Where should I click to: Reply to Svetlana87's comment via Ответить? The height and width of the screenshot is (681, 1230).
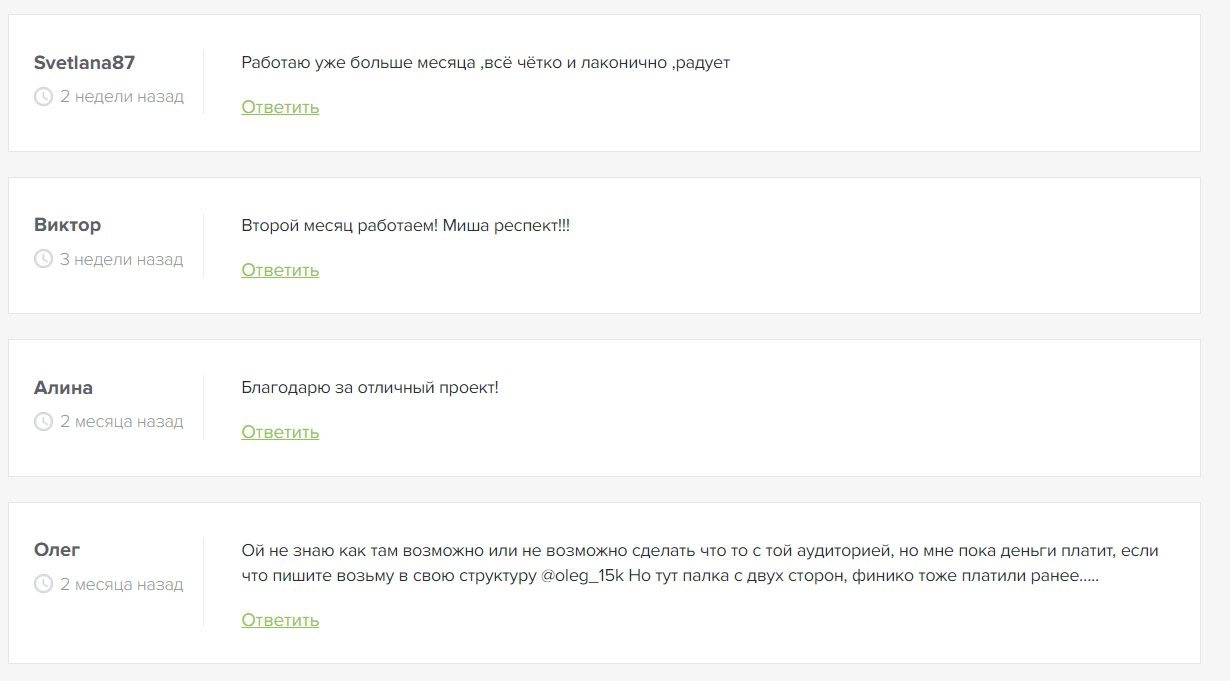click(280, 107)
